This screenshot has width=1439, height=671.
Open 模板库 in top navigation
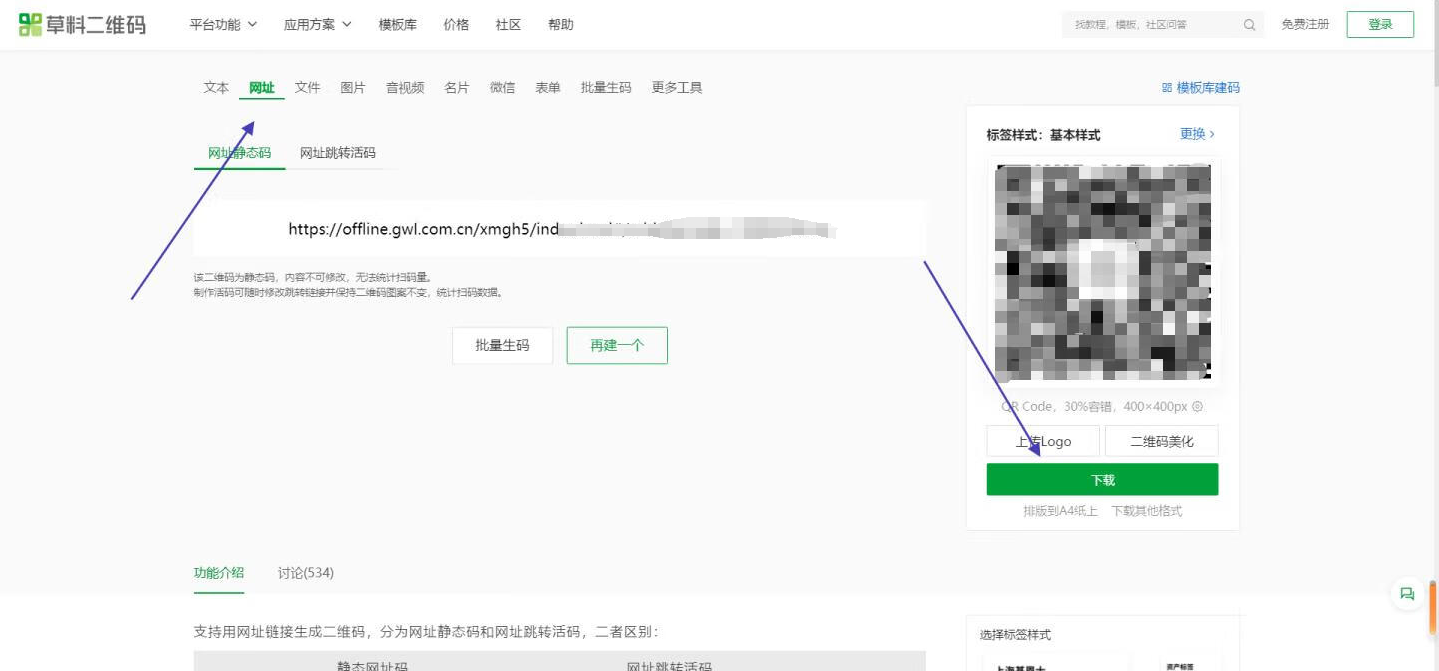(x=398, y=25)
